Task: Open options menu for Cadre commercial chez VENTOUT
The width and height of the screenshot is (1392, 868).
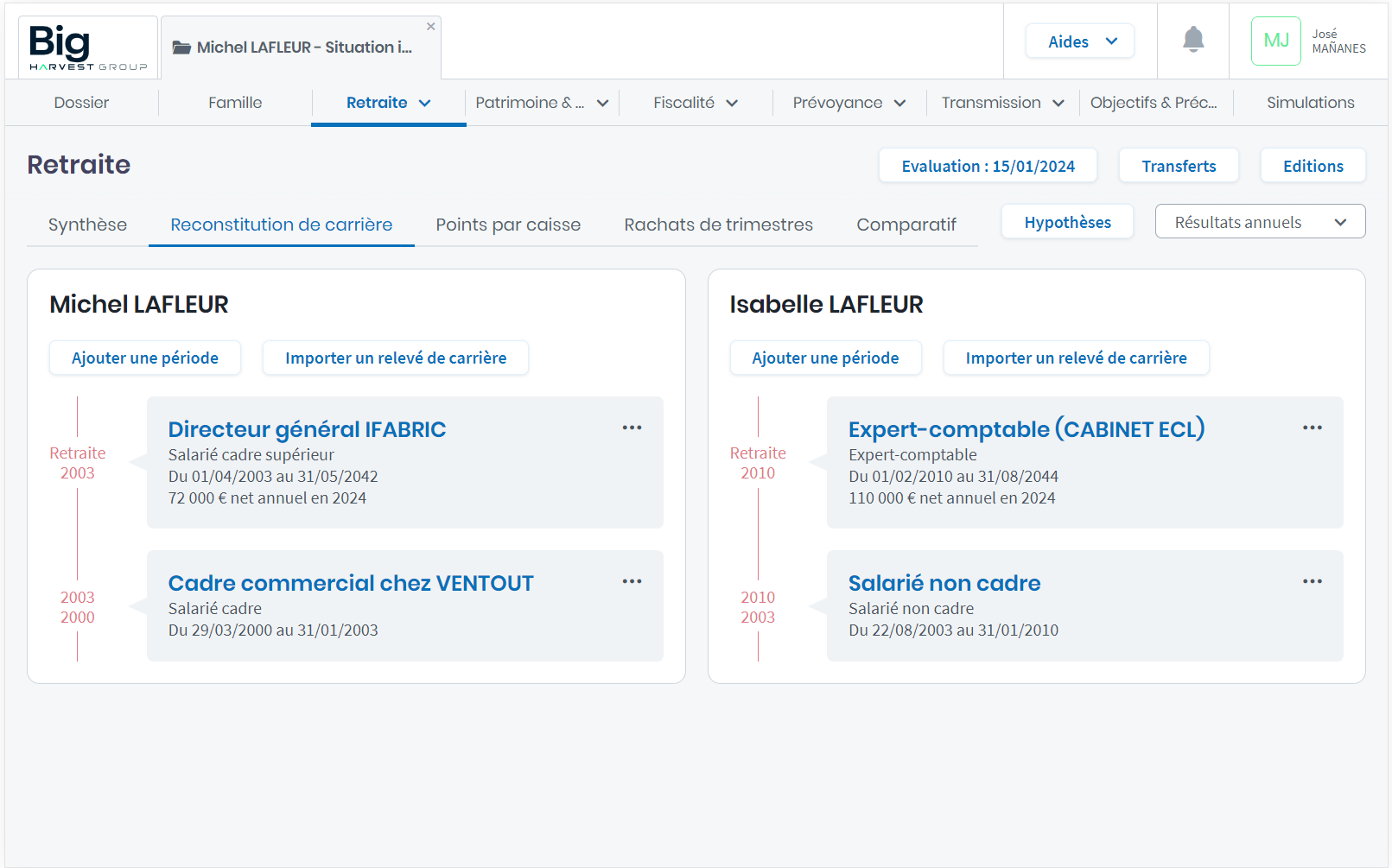Action: click(632, 582)
